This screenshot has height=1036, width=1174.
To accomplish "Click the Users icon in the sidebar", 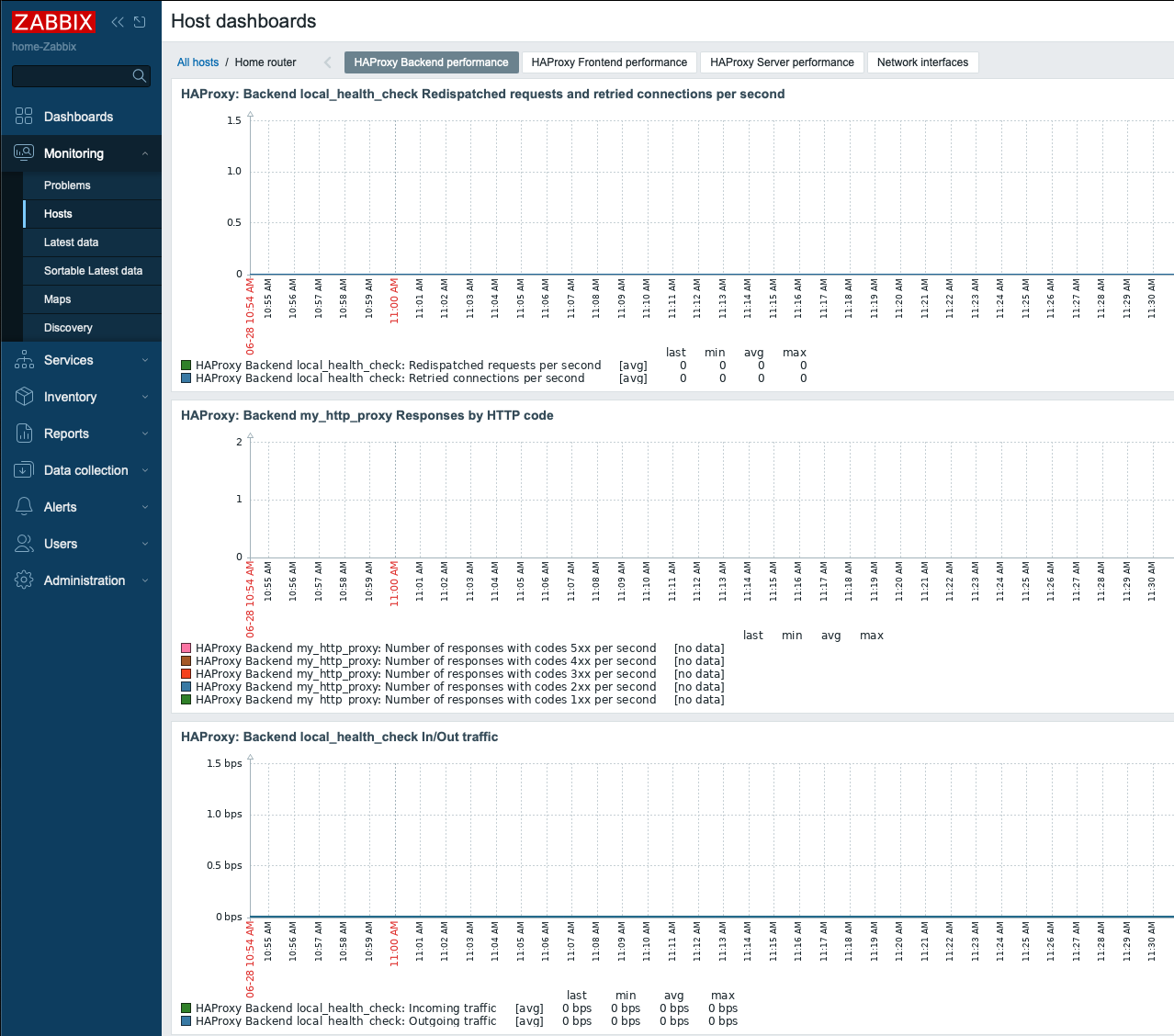I will point(23,544).
